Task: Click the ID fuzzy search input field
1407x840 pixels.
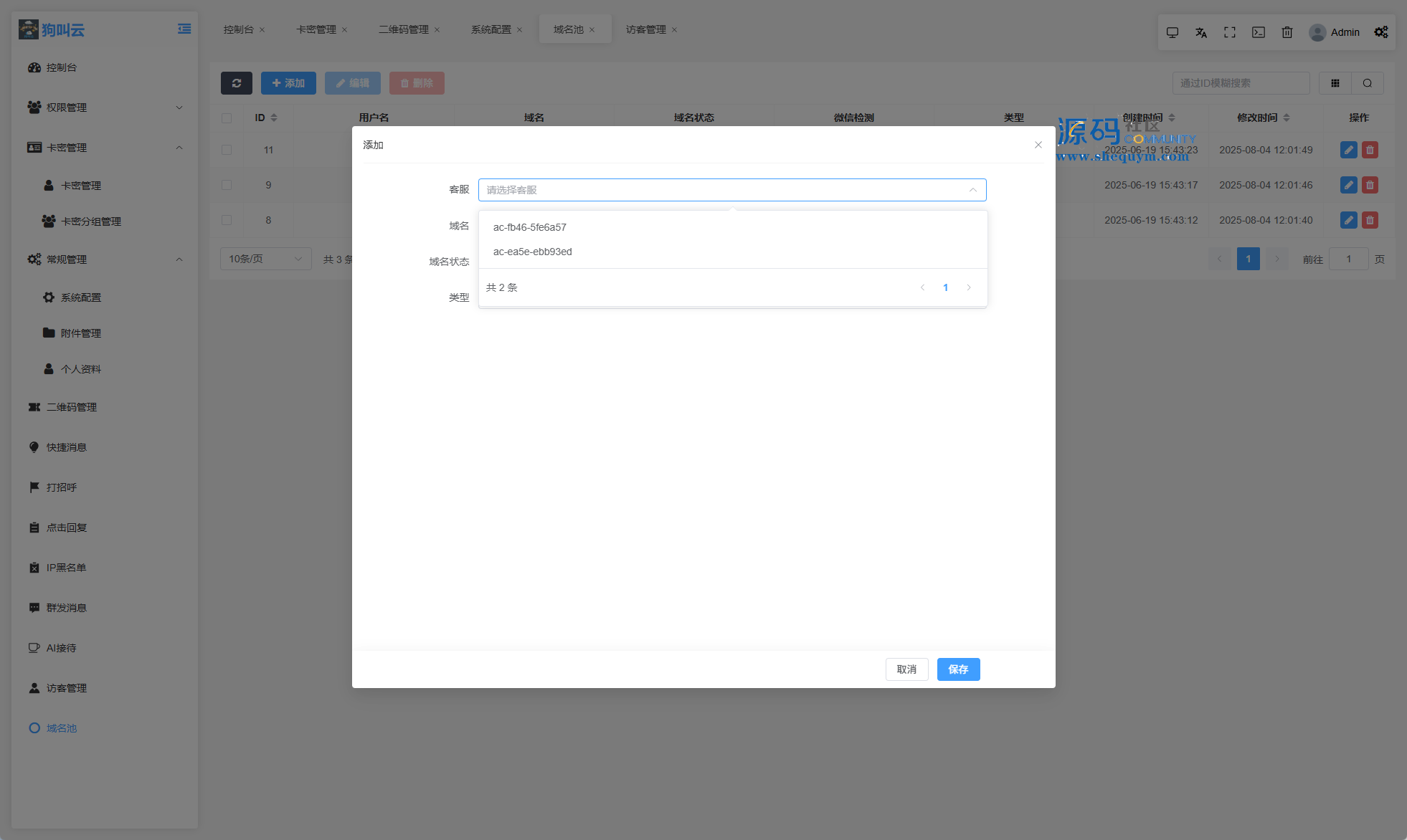Action: click(x=1241, y=83)
